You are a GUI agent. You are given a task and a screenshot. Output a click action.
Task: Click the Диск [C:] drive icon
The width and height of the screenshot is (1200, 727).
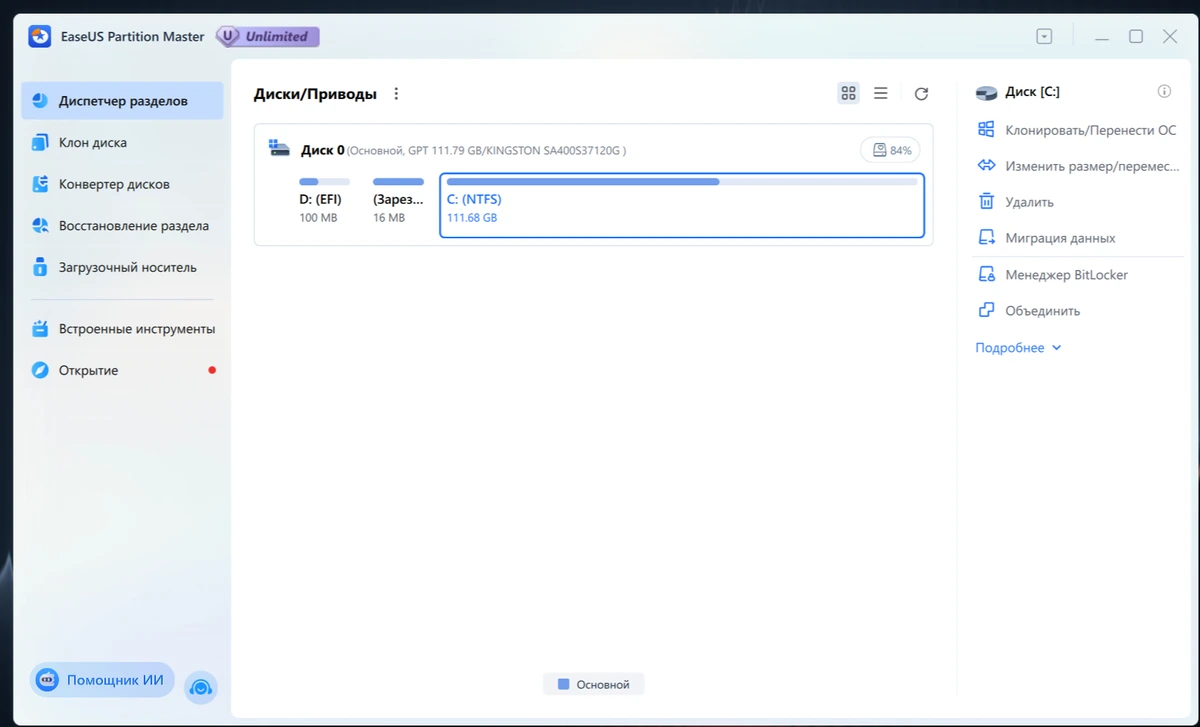tap(986, 92)
